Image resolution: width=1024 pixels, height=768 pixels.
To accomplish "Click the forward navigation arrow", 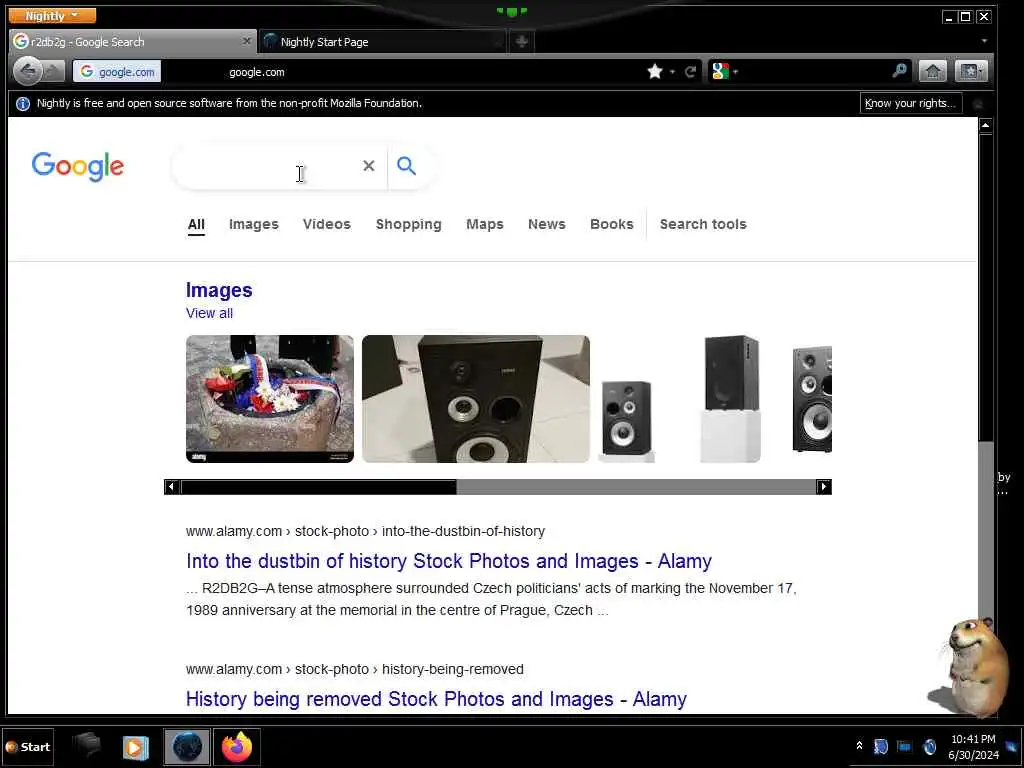I will (54, 71).
